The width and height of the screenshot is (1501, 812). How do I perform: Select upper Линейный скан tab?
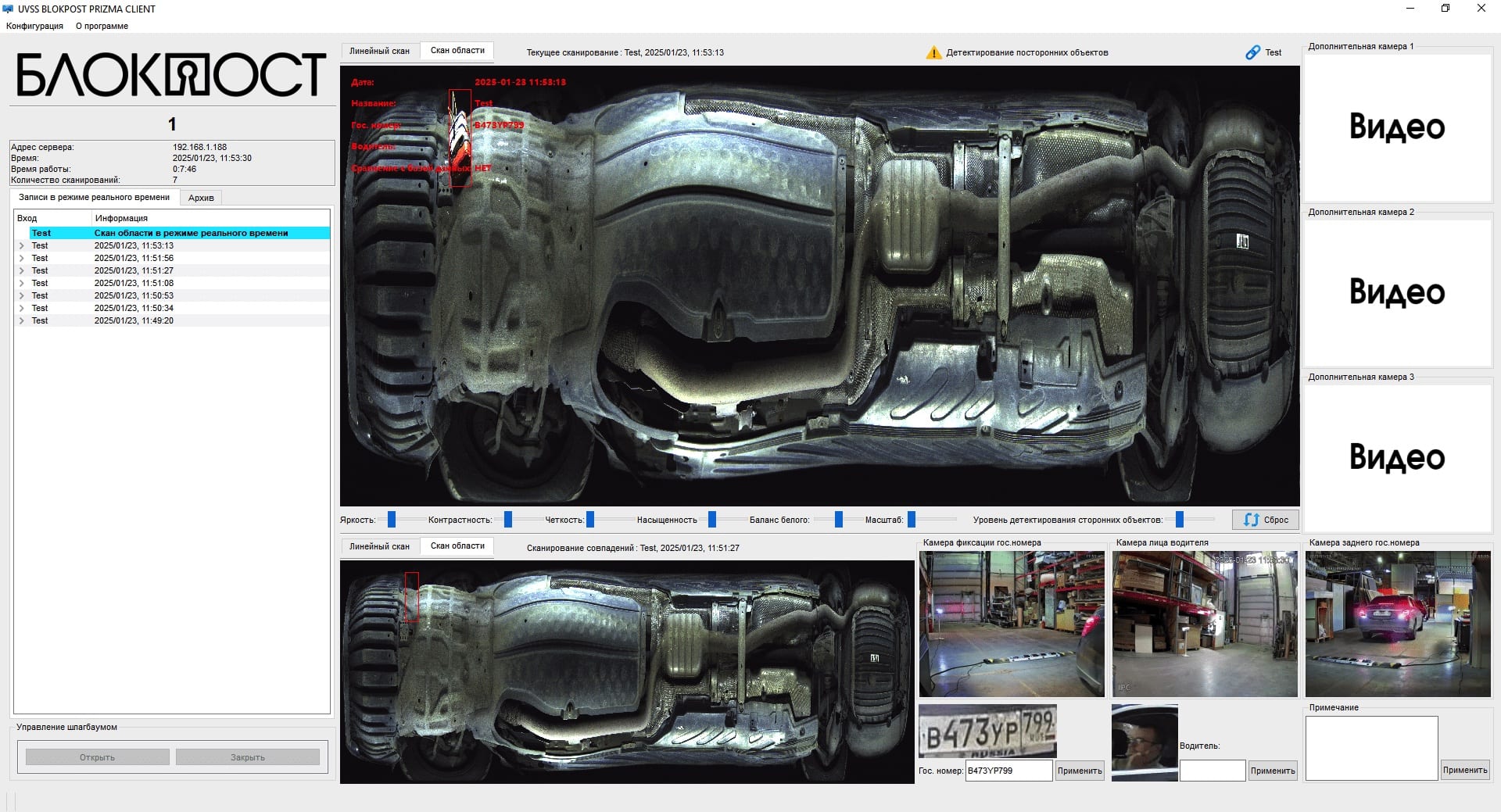coord(379,51)
